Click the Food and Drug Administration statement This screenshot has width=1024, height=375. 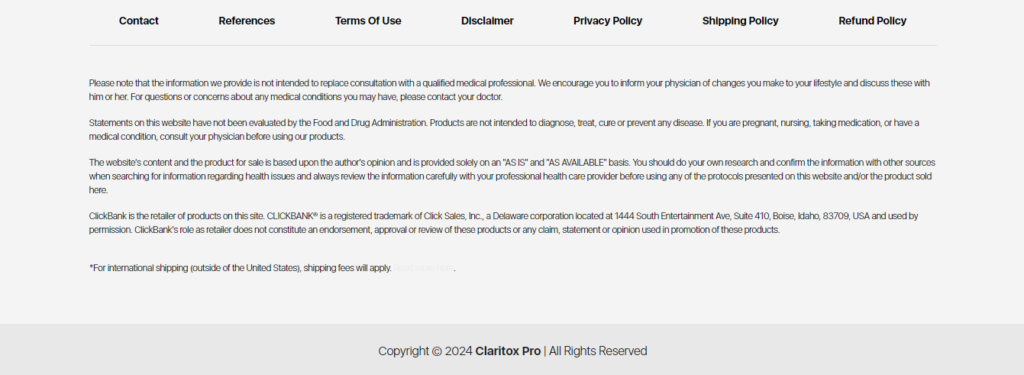[504, 129]
